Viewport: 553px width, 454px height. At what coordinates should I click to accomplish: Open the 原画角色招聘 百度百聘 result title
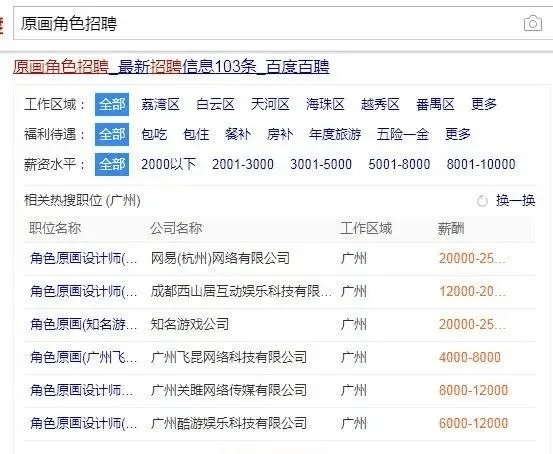coord(171,67)
